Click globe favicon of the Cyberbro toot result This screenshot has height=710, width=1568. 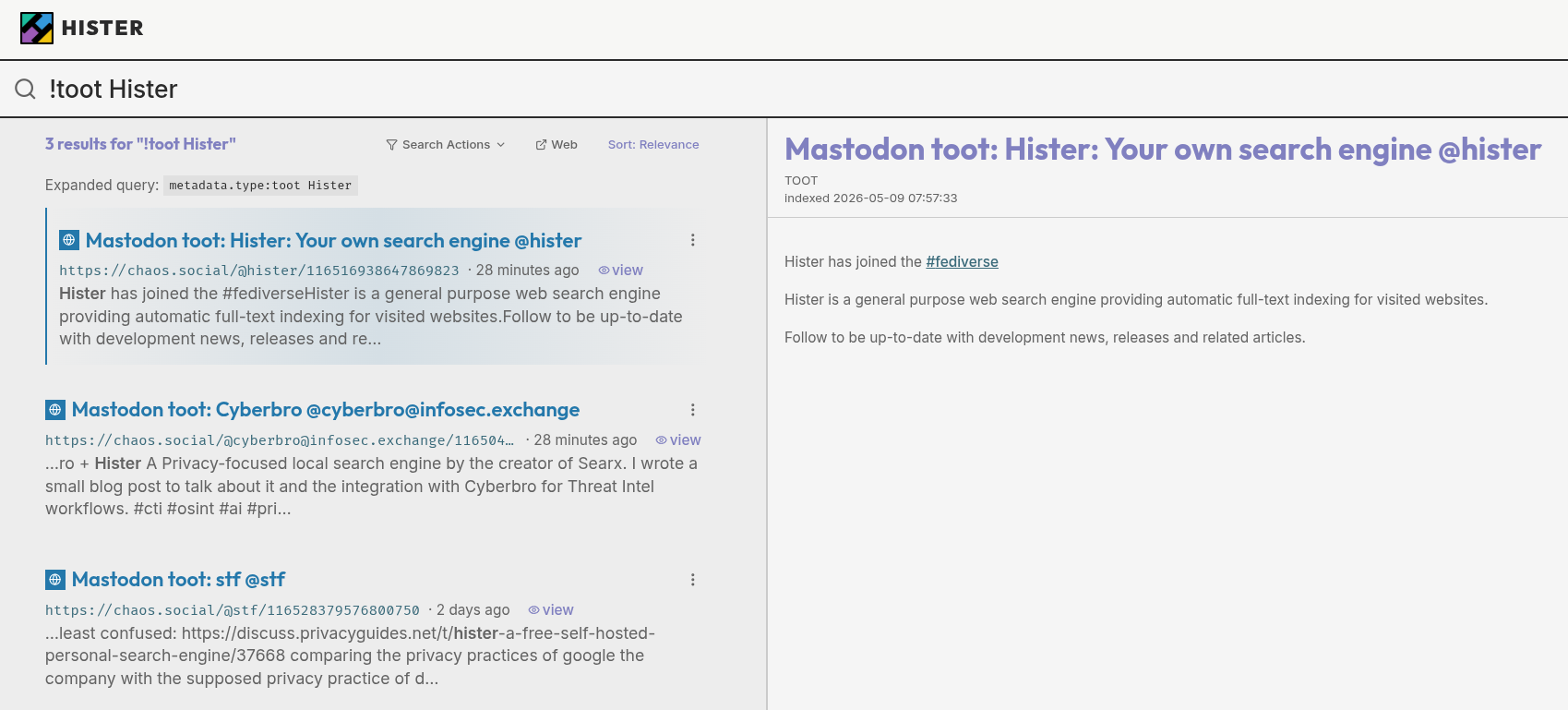(x=55, y=410)
